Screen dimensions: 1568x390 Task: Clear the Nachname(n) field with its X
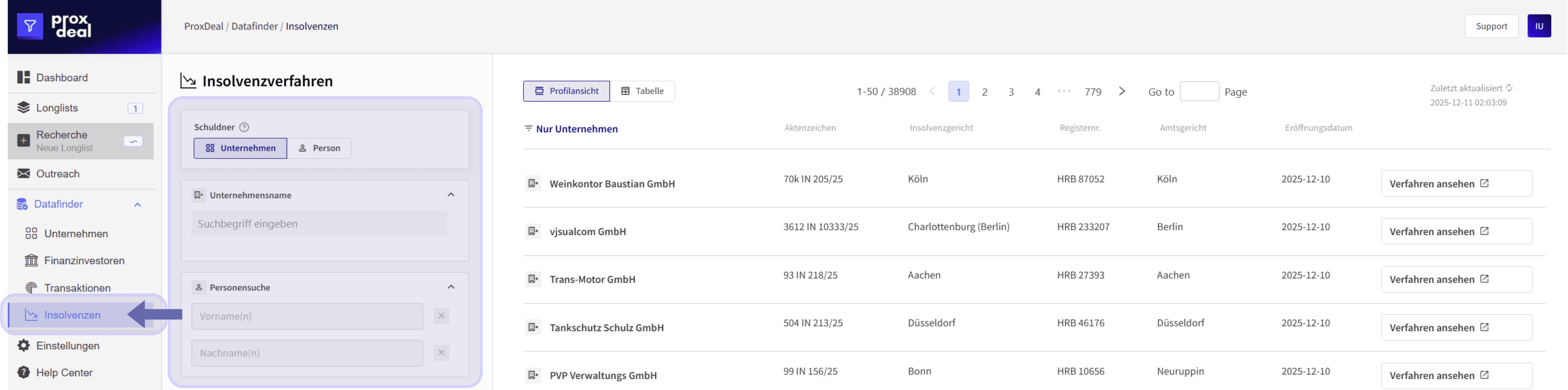[x=441, y=353]
